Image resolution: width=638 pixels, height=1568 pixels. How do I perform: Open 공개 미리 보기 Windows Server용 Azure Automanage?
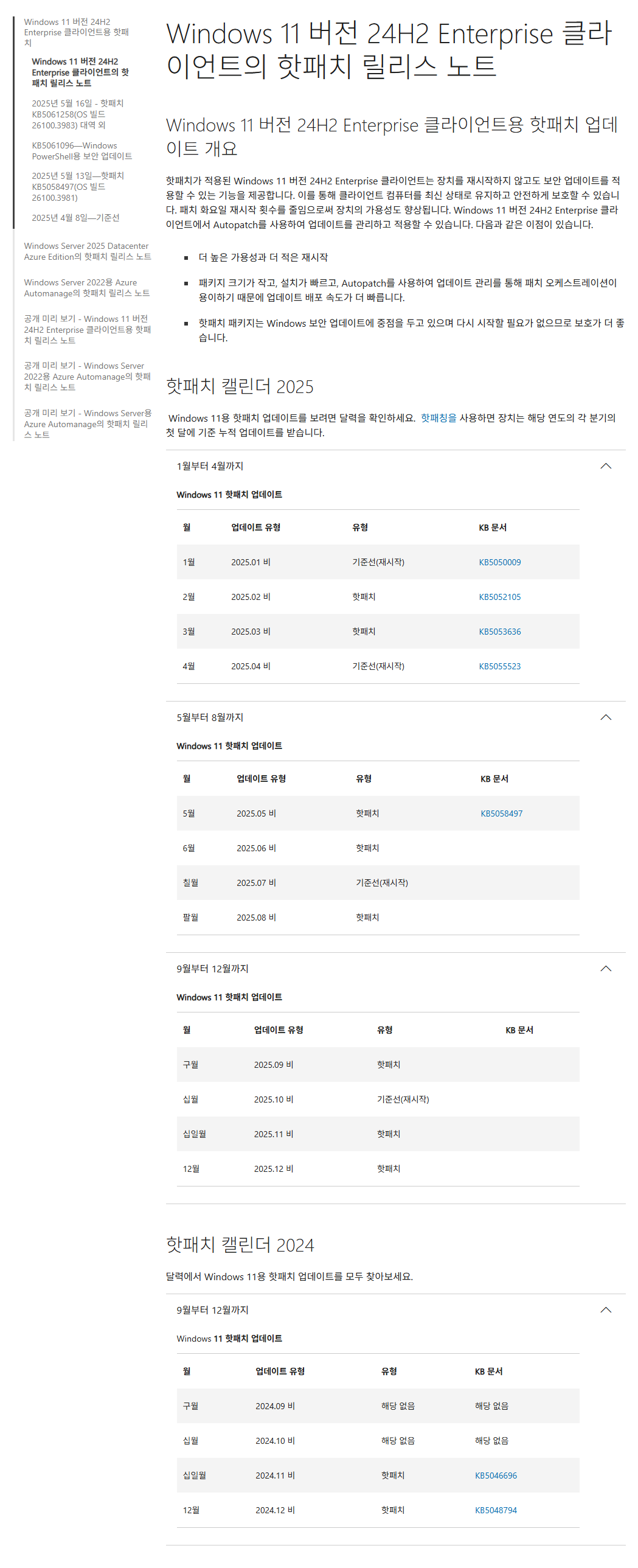(87, 423)
